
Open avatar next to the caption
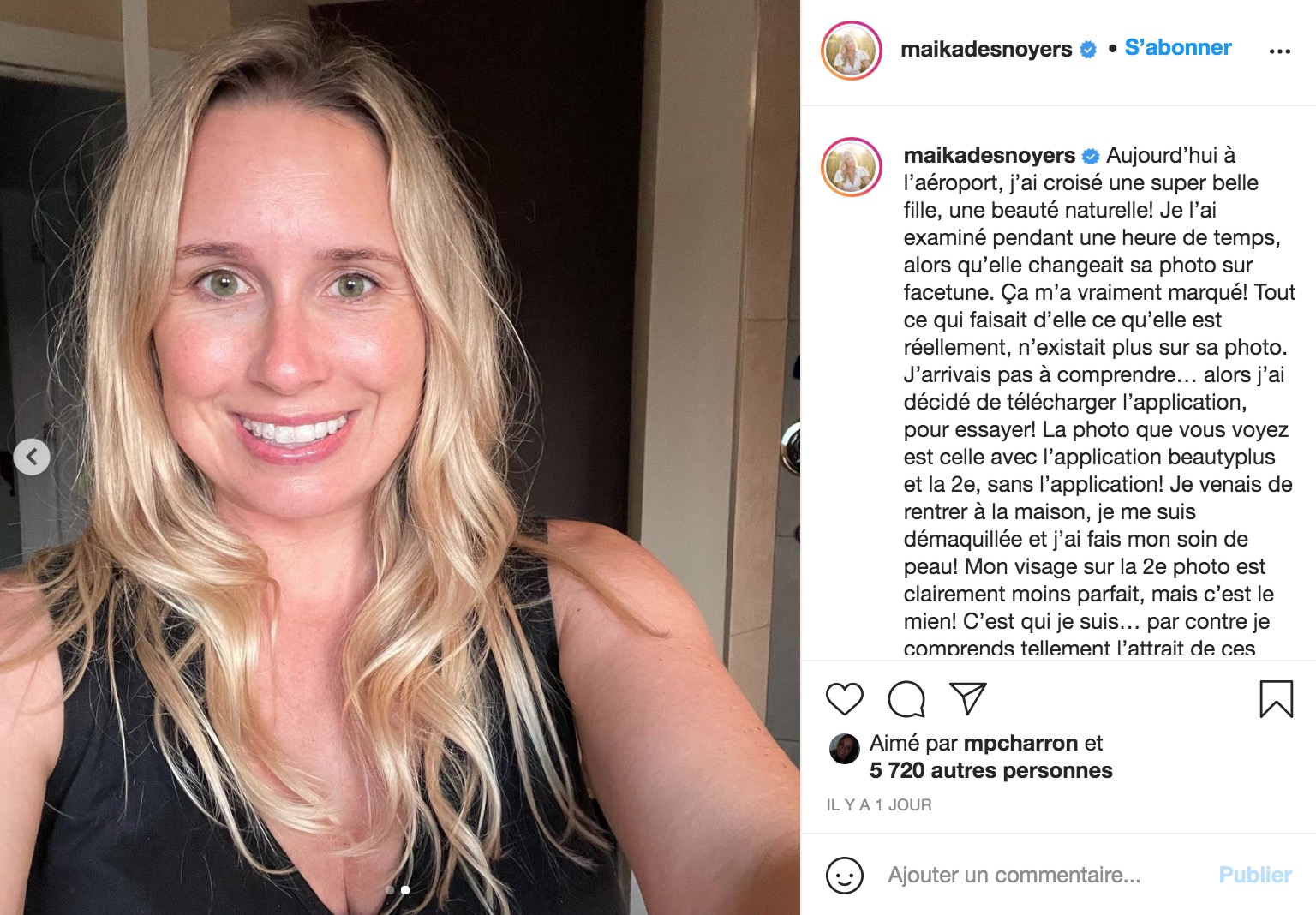click(x=852, y=167)
